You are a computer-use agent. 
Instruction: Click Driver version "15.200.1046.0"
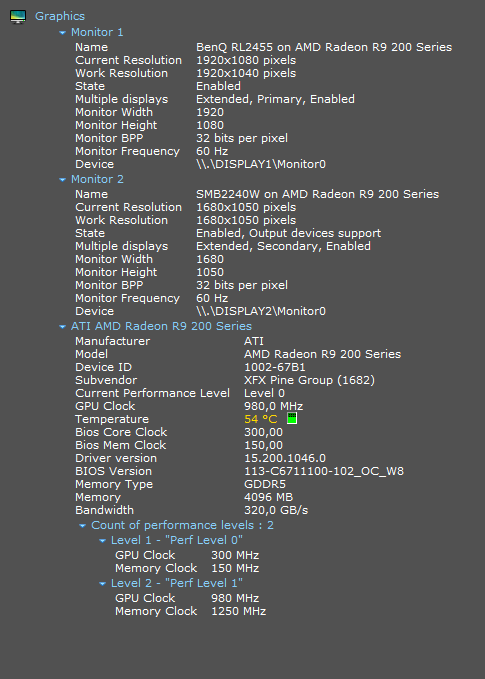(x=285, y=458)
